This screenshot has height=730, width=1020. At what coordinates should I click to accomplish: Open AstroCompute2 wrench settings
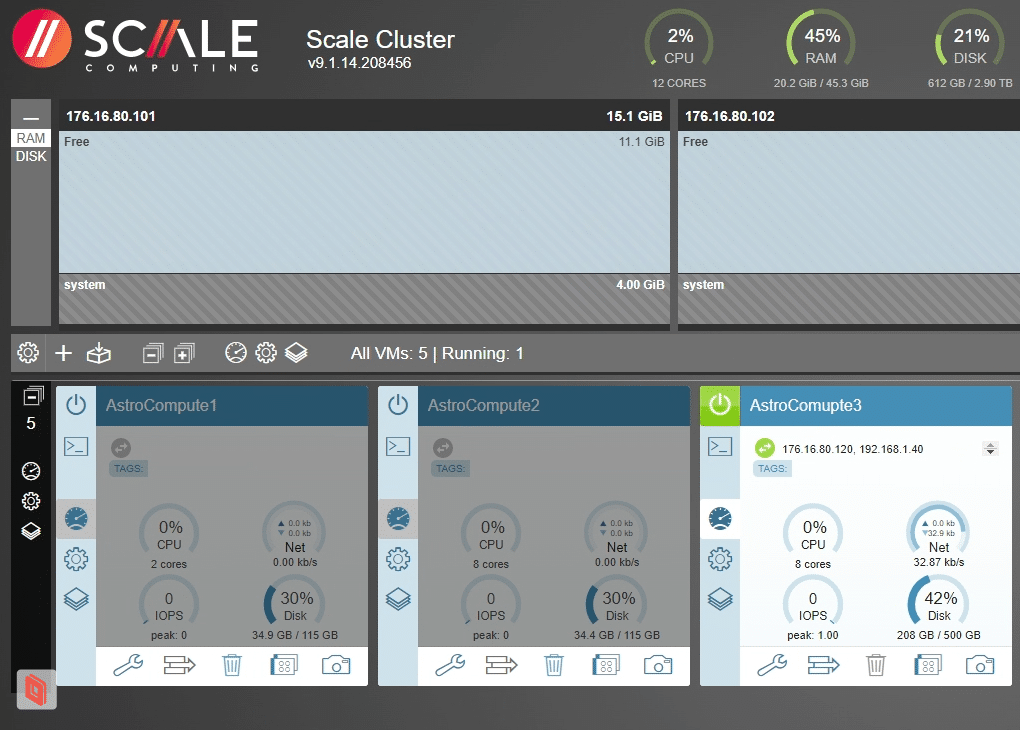[x=450, y=666]
